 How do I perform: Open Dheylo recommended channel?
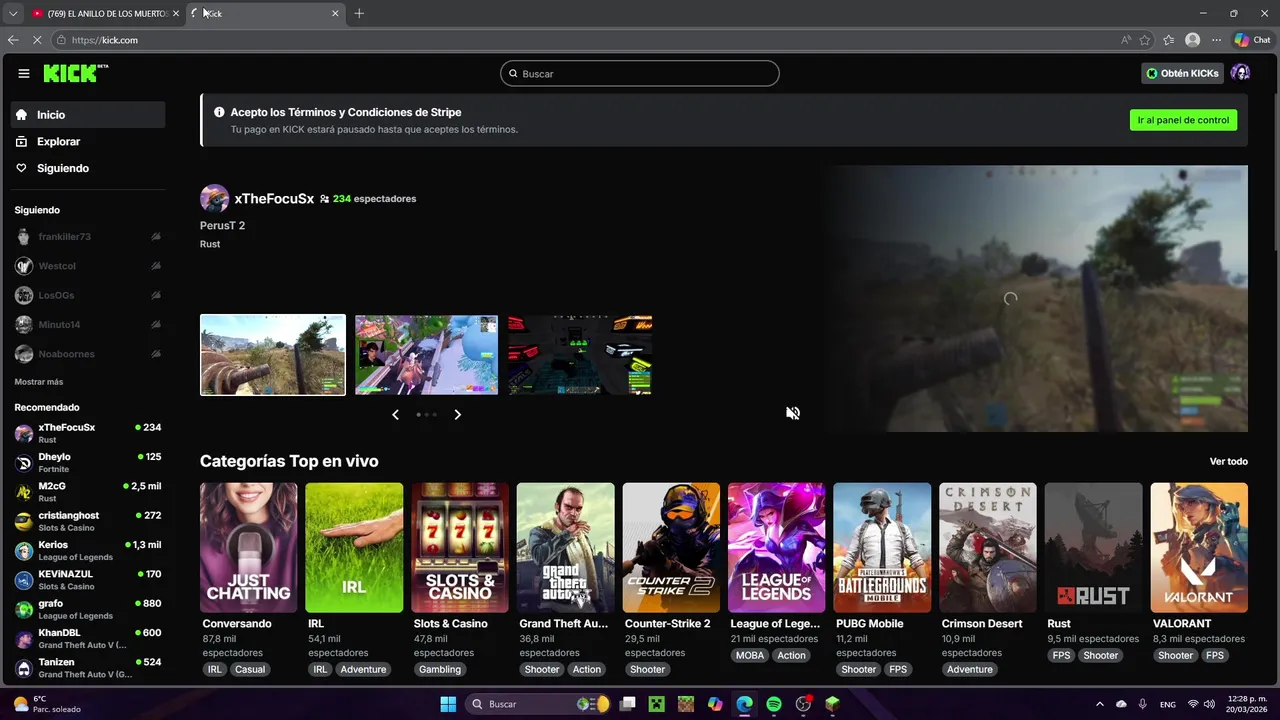click(88, 462)
